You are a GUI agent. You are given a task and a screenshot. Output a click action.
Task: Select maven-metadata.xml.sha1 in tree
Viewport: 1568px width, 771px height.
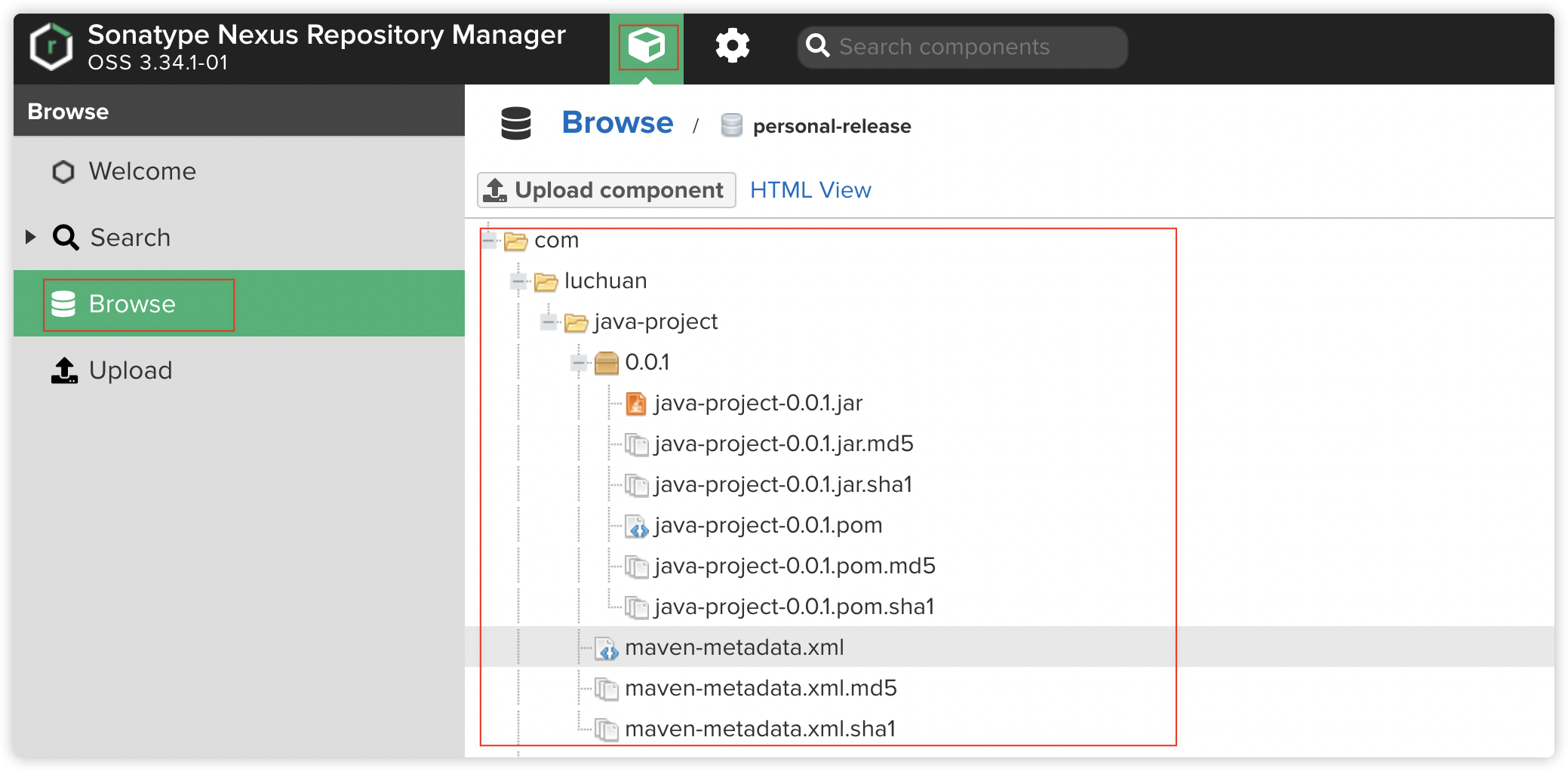point(760,729)
